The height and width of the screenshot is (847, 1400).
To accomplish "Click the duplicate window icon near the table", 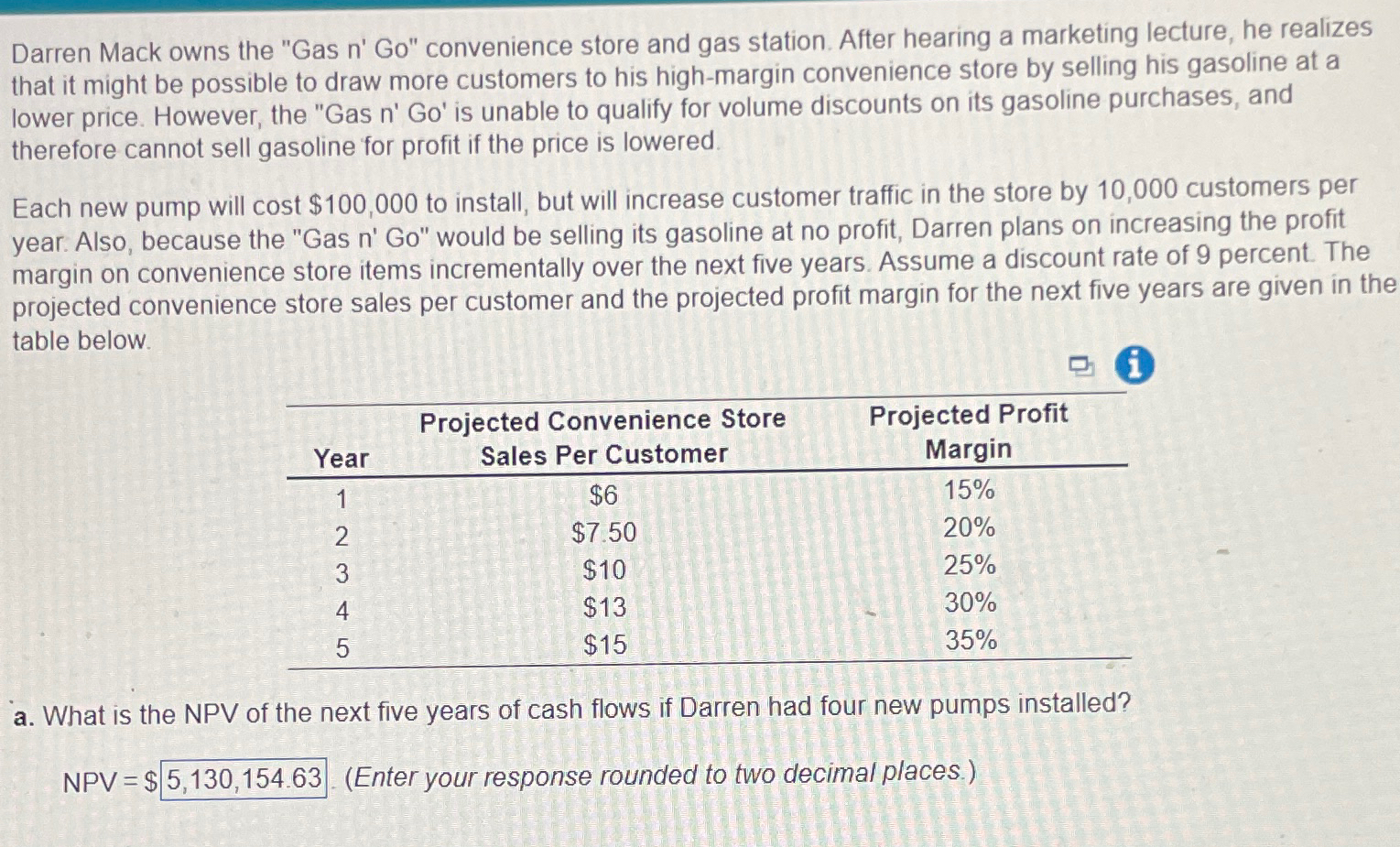I will 1080,365.
